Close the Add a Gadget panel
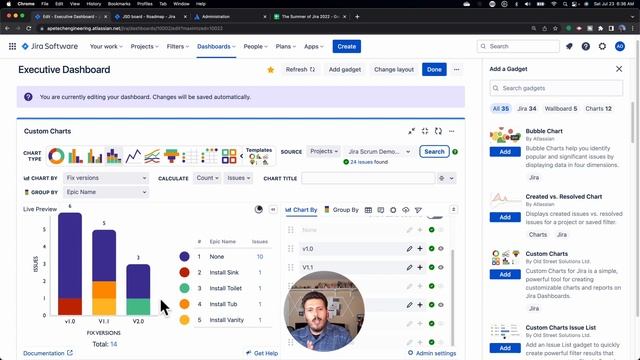This screenshot has width=640, height=360. pos(619,69)
